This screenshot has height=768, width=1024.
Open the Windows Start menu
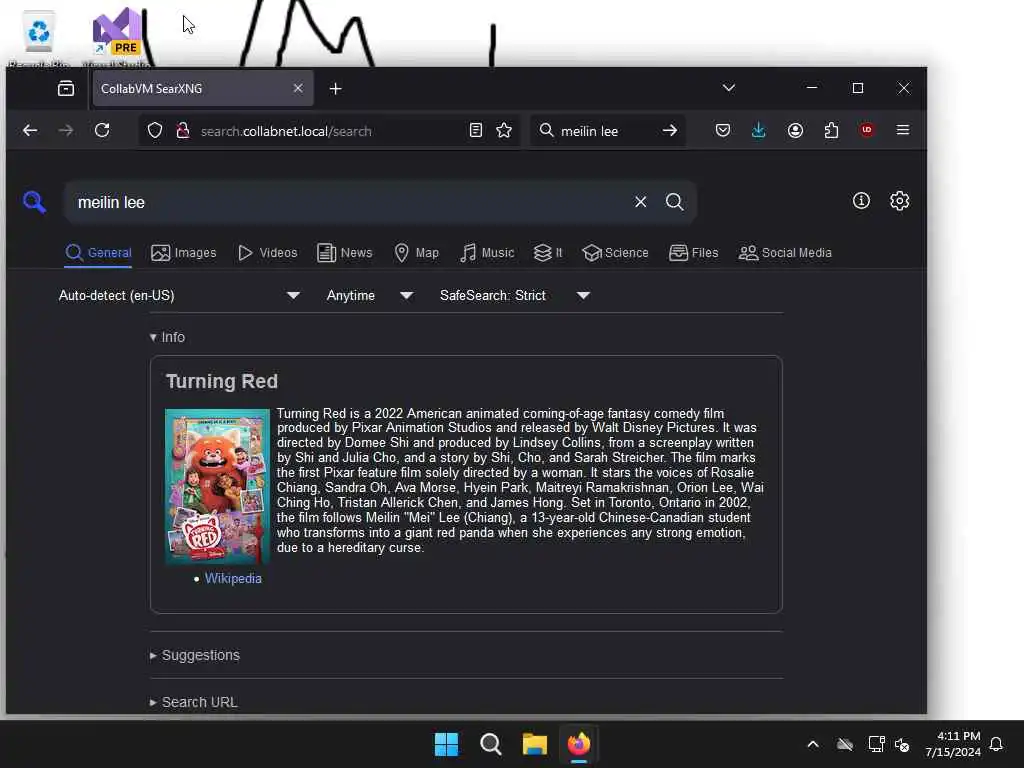coord(447,744)
